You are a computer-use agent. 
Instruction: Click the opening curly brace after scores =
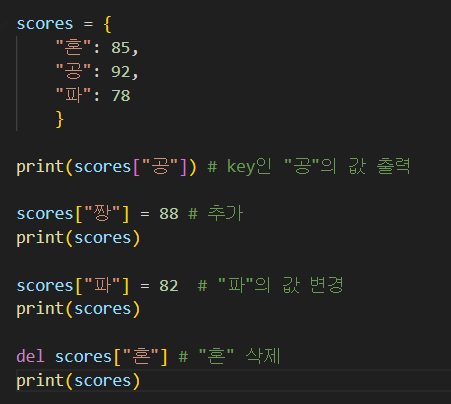point(107,24)
